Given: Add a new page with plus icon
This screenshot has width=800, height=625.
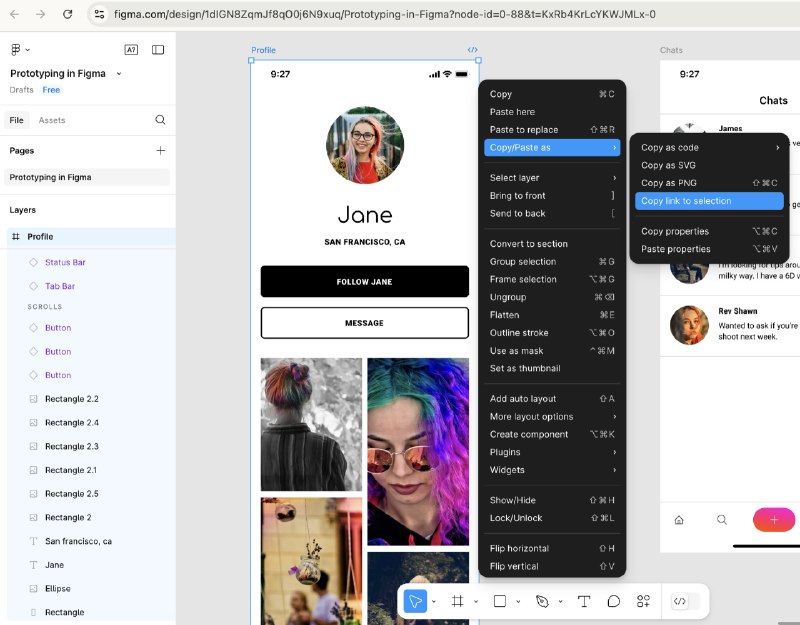Looking at the screenshot, I should 161,151.
